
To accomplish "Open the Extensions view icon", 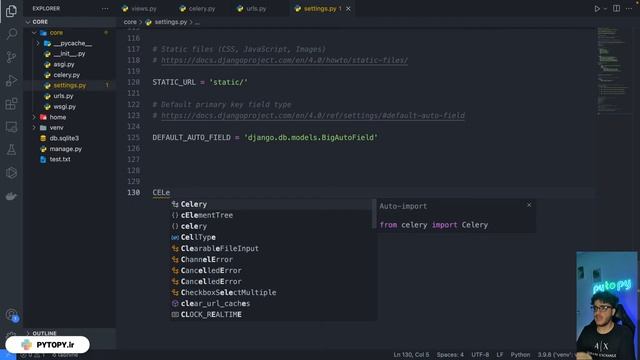I will (x=11, y=104).
